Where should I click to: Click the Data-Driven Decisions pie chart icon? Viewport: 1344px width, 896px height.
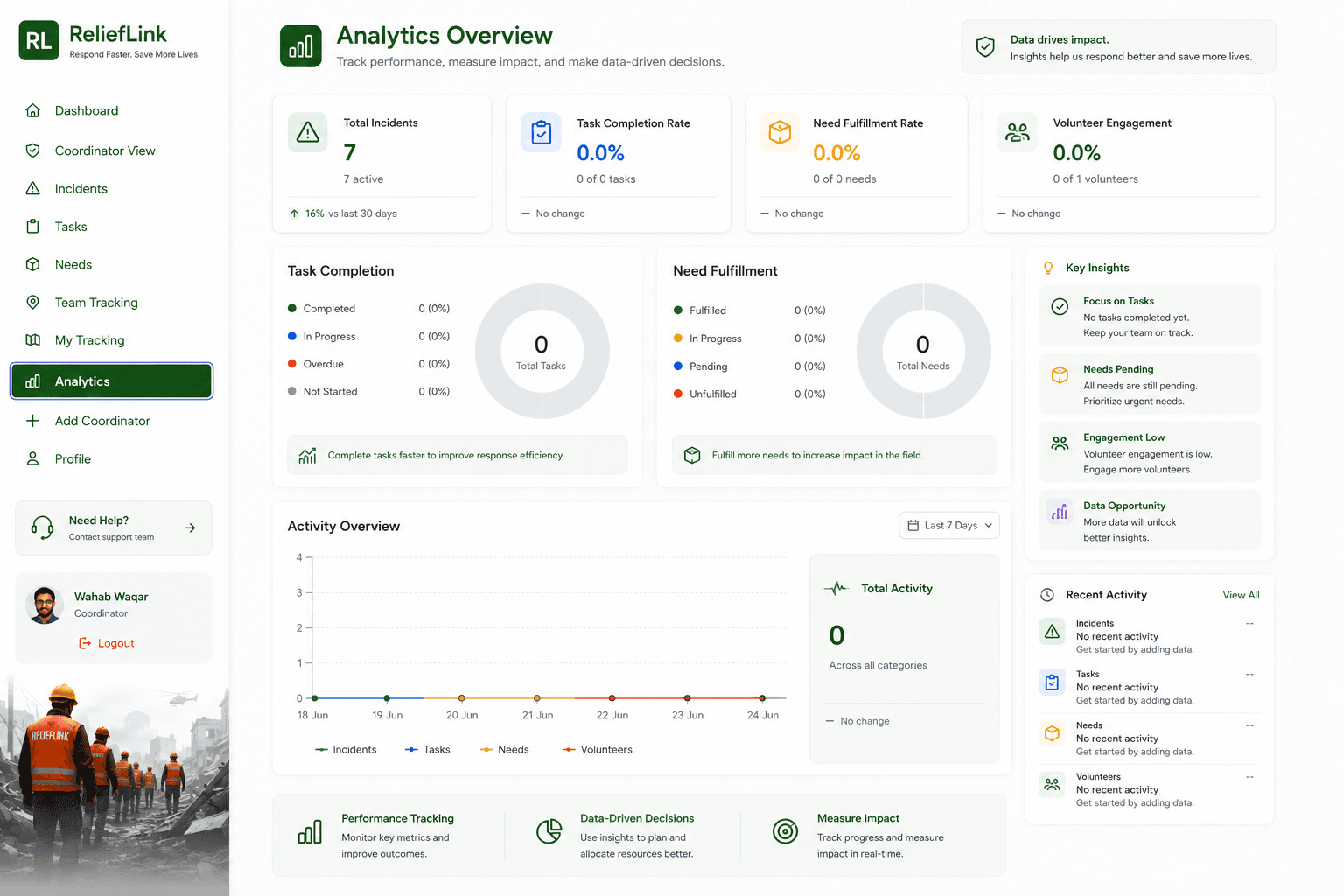[x=549, y=831]
